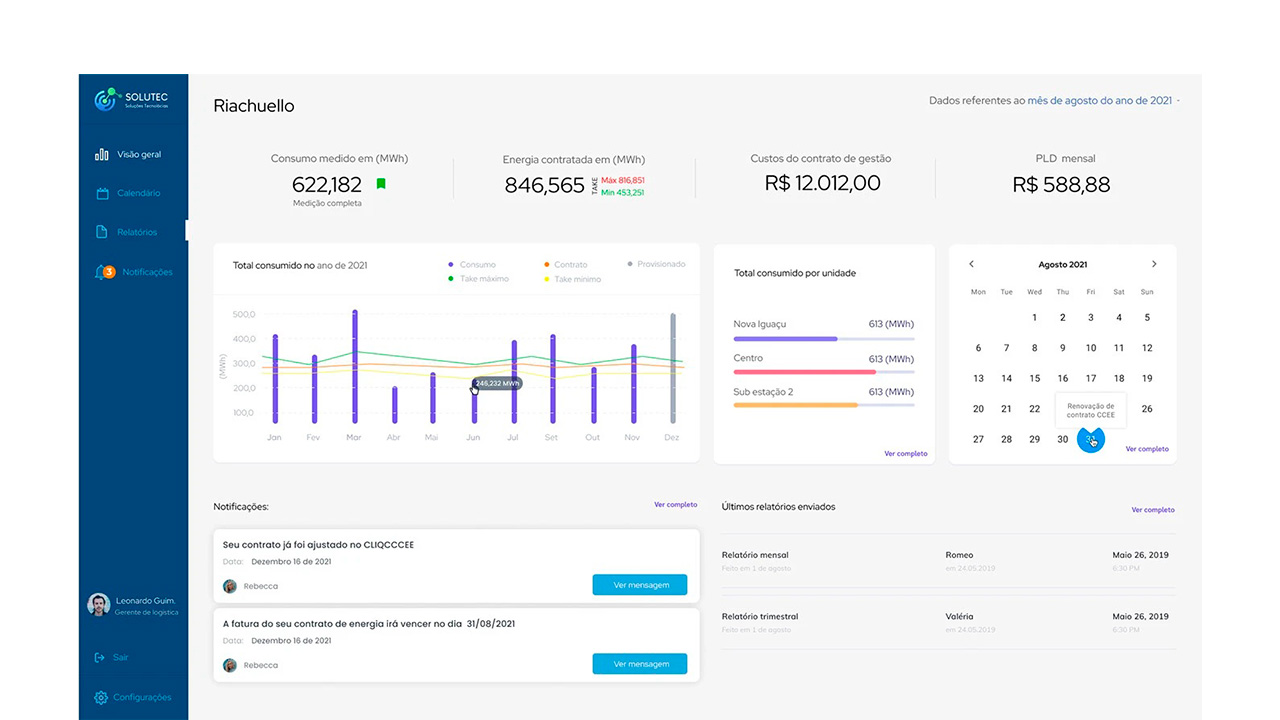Go to previous month in the calendar

[971, 264]
